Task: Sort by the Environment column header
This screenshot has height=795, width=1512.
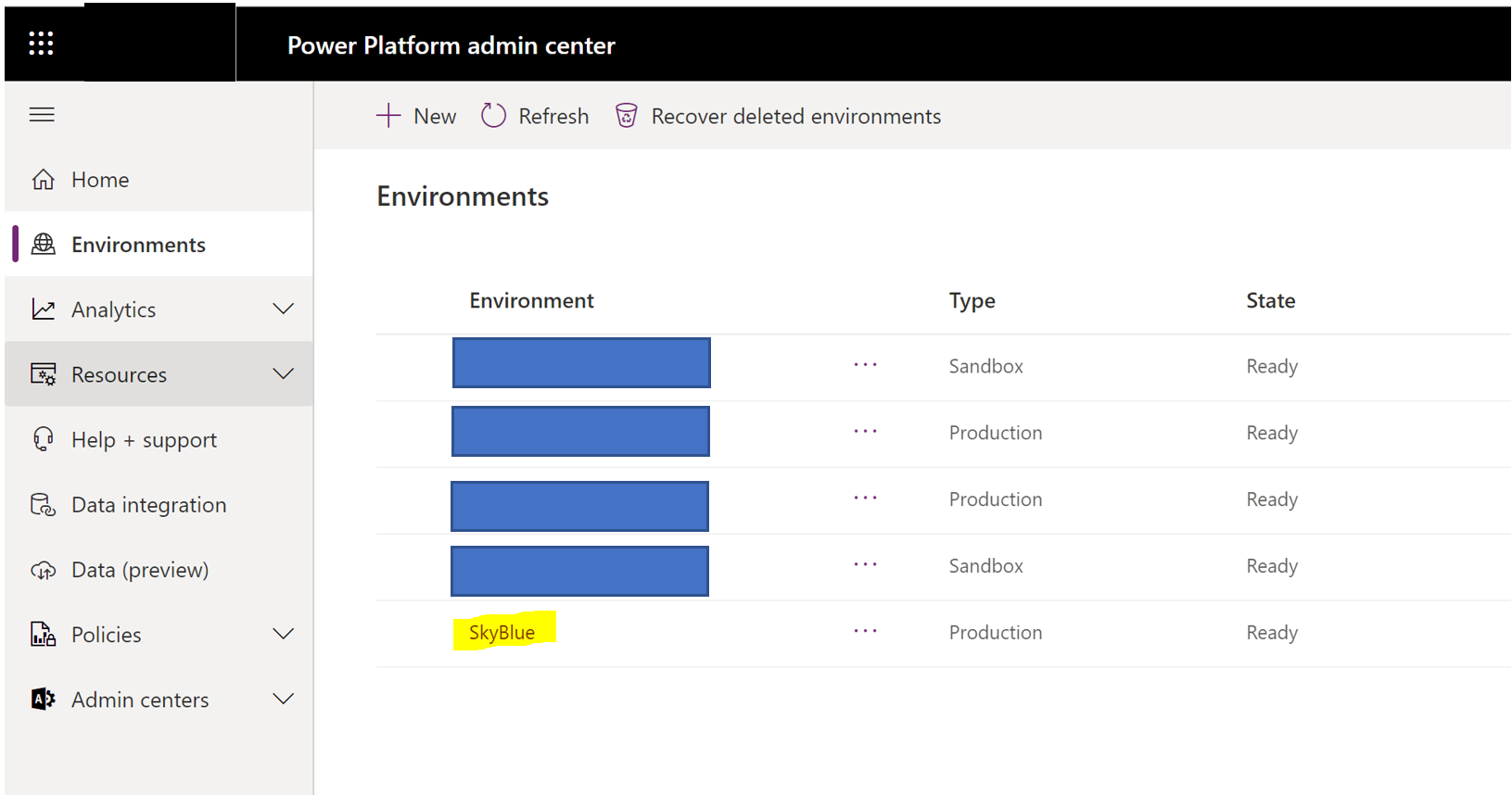Action: tap(531, 300)
